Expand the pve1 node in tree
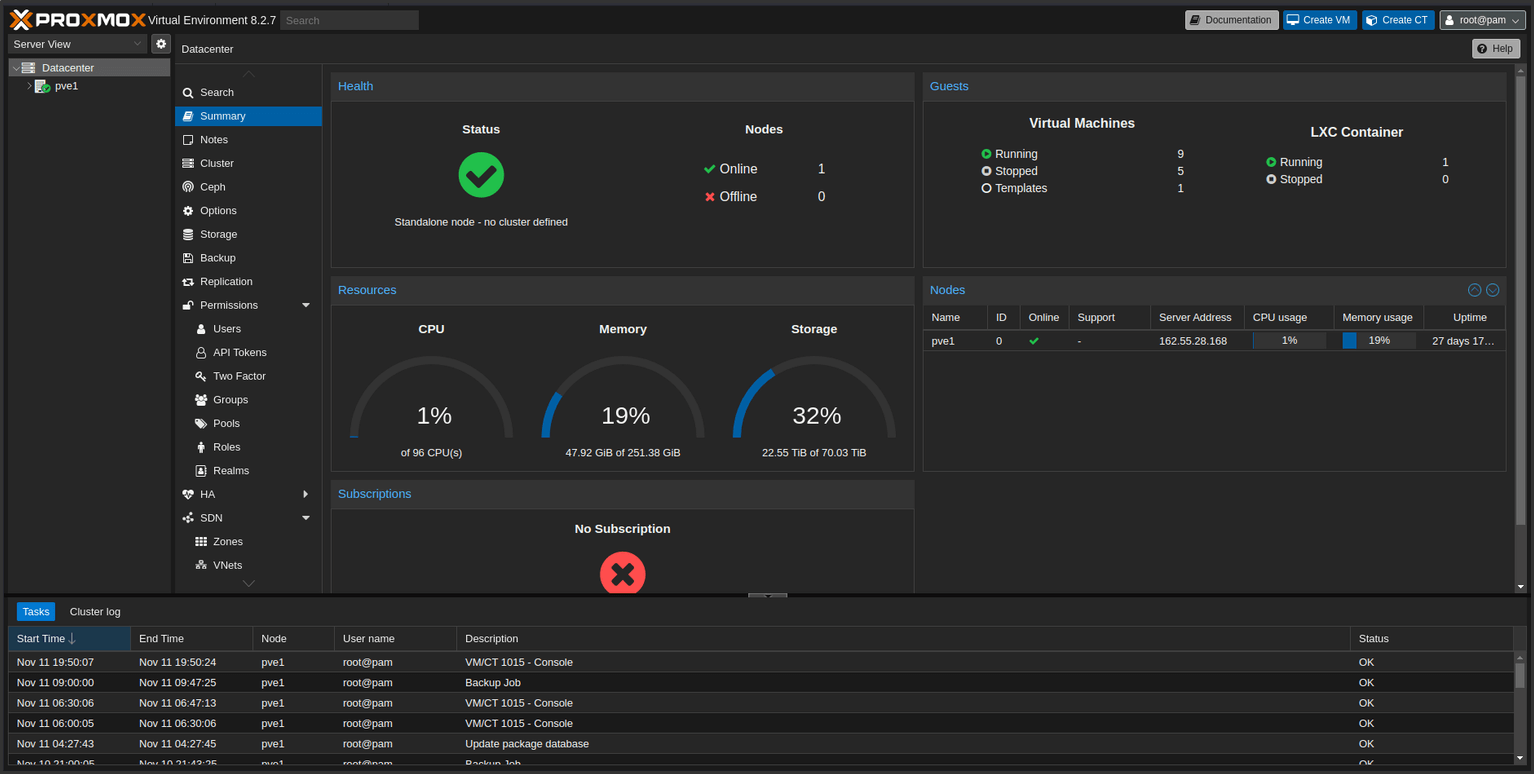1534x774 pixels. point(29,86)
